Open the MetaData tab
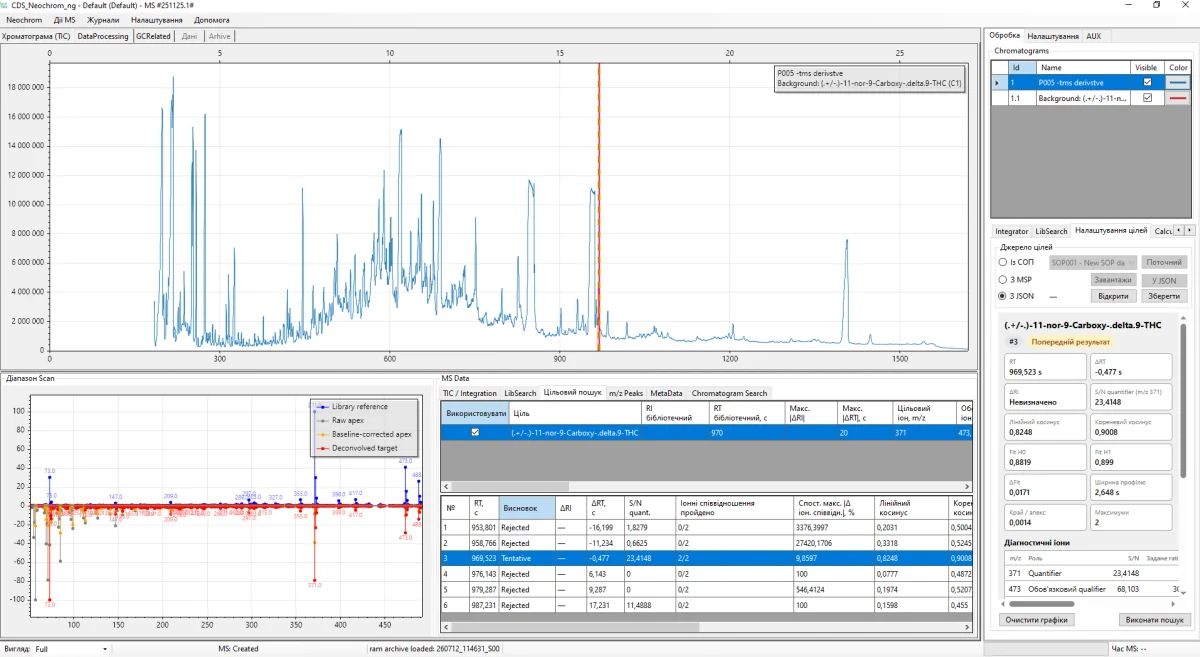 coord(667,393)
